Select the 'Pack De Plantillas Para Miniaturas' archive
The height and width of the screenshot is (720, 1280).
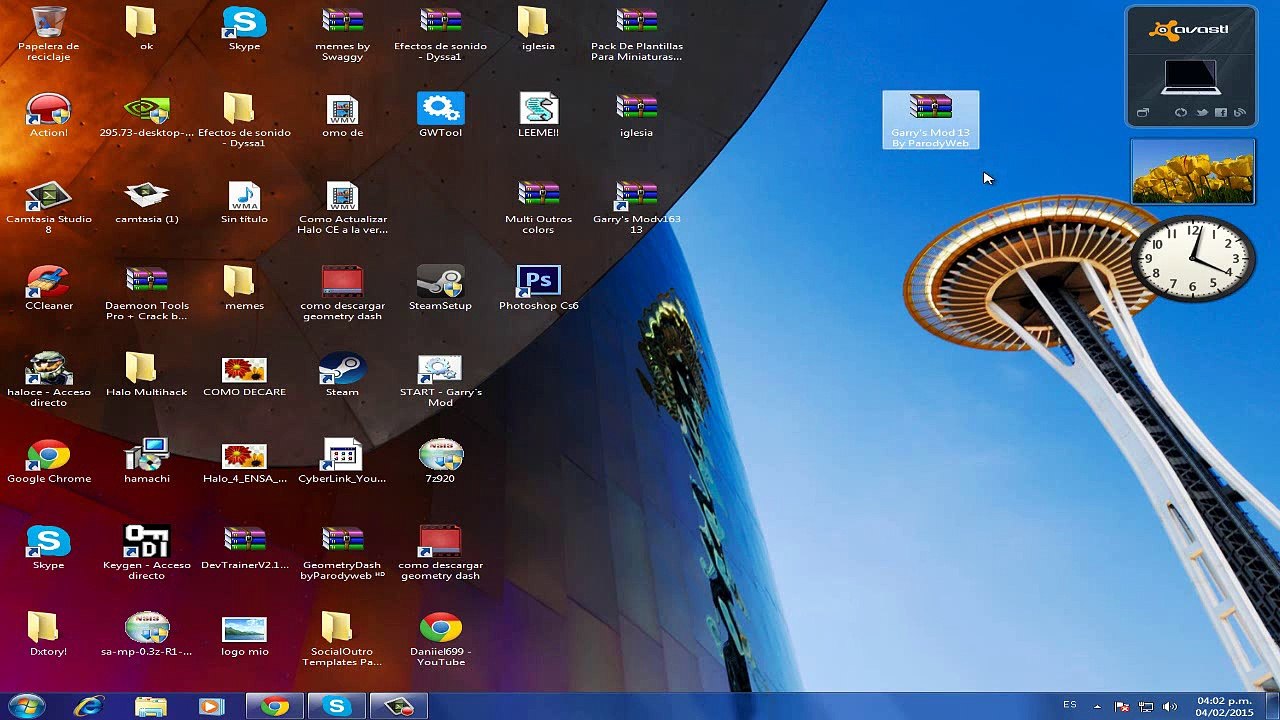click(x=636, y=33)
